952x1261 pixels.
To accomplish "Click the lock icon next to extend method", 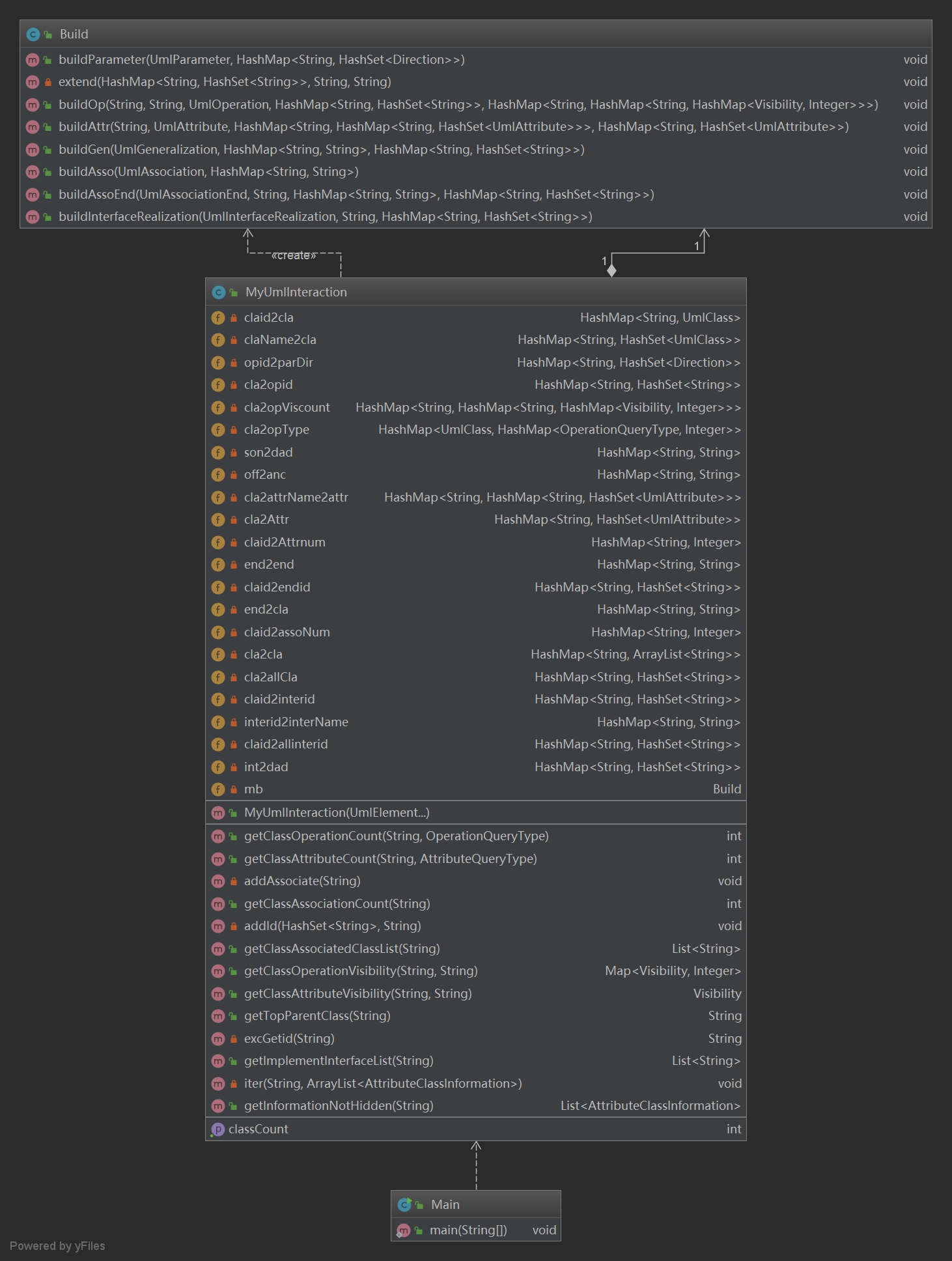I will [48, 82].
